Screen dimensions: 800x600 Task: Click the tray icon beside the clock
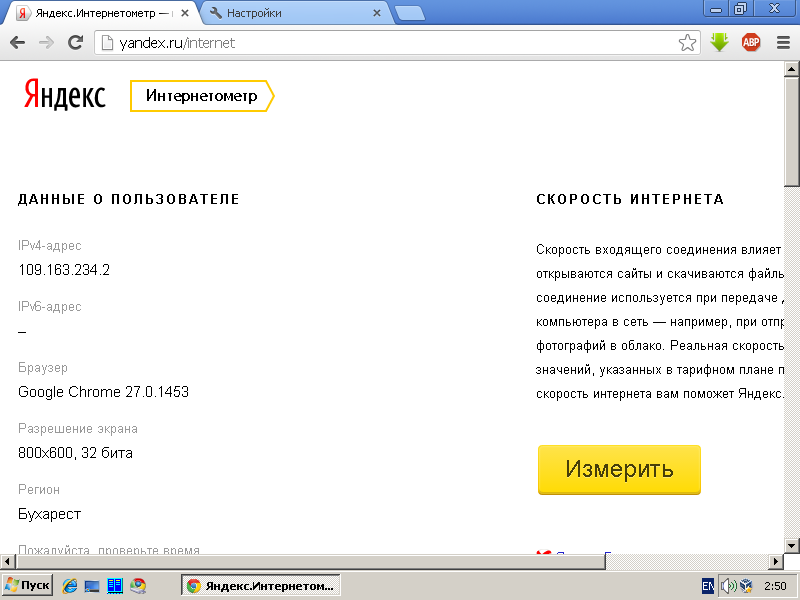746,586
